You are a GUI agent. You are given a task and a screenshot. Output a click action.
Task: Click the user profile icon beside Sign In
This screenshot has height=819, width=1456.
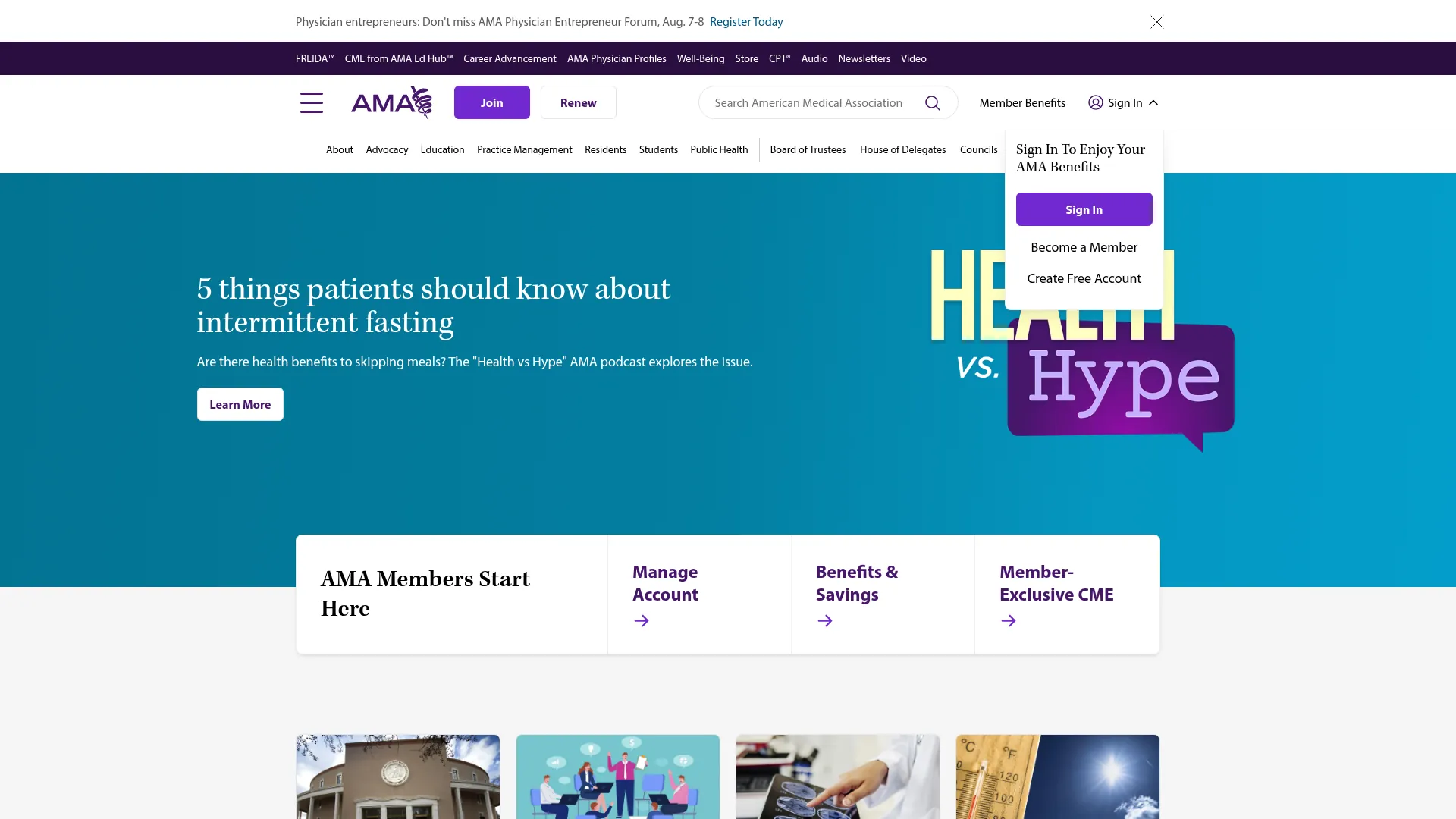pos(1095,102)
